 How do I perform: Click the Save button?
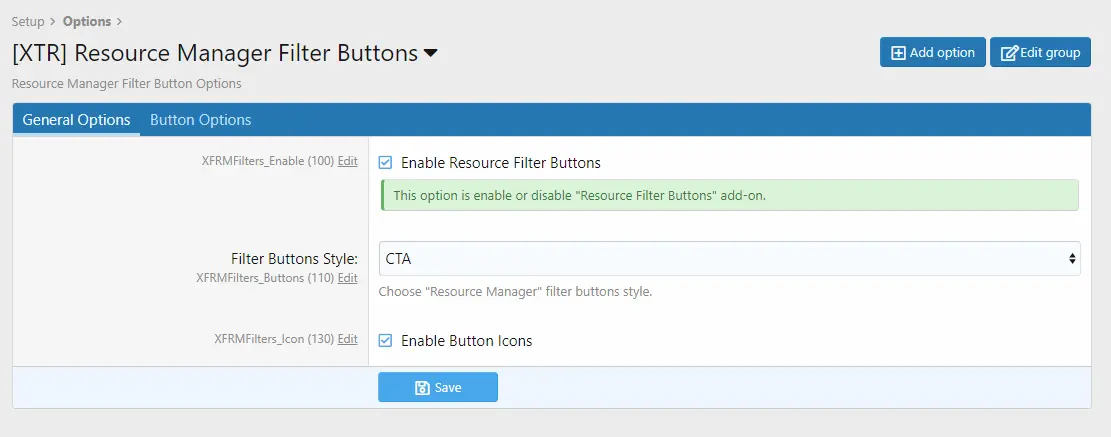tap(438, 387)
